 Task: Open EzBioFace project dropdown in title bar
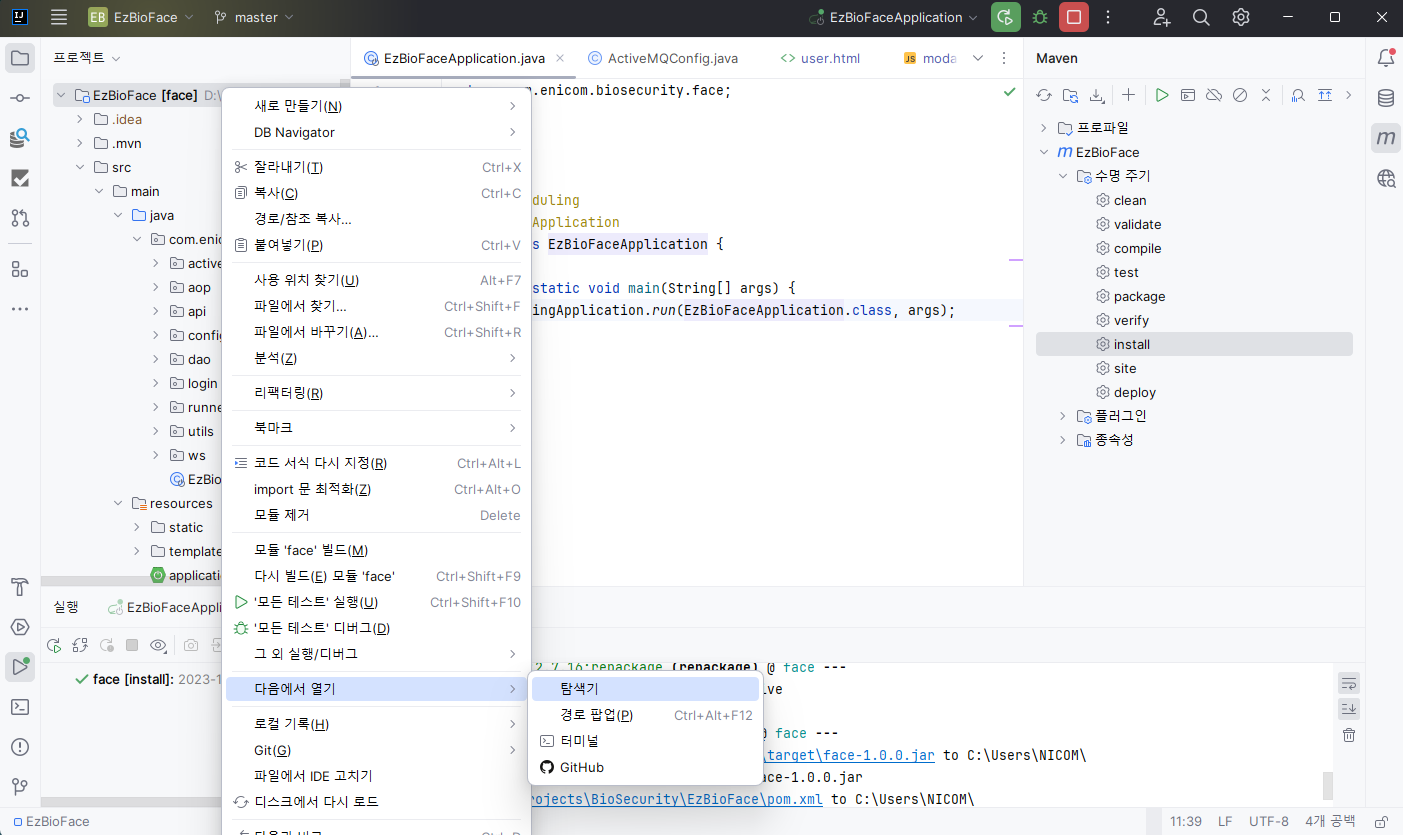(x=139, y=17)
